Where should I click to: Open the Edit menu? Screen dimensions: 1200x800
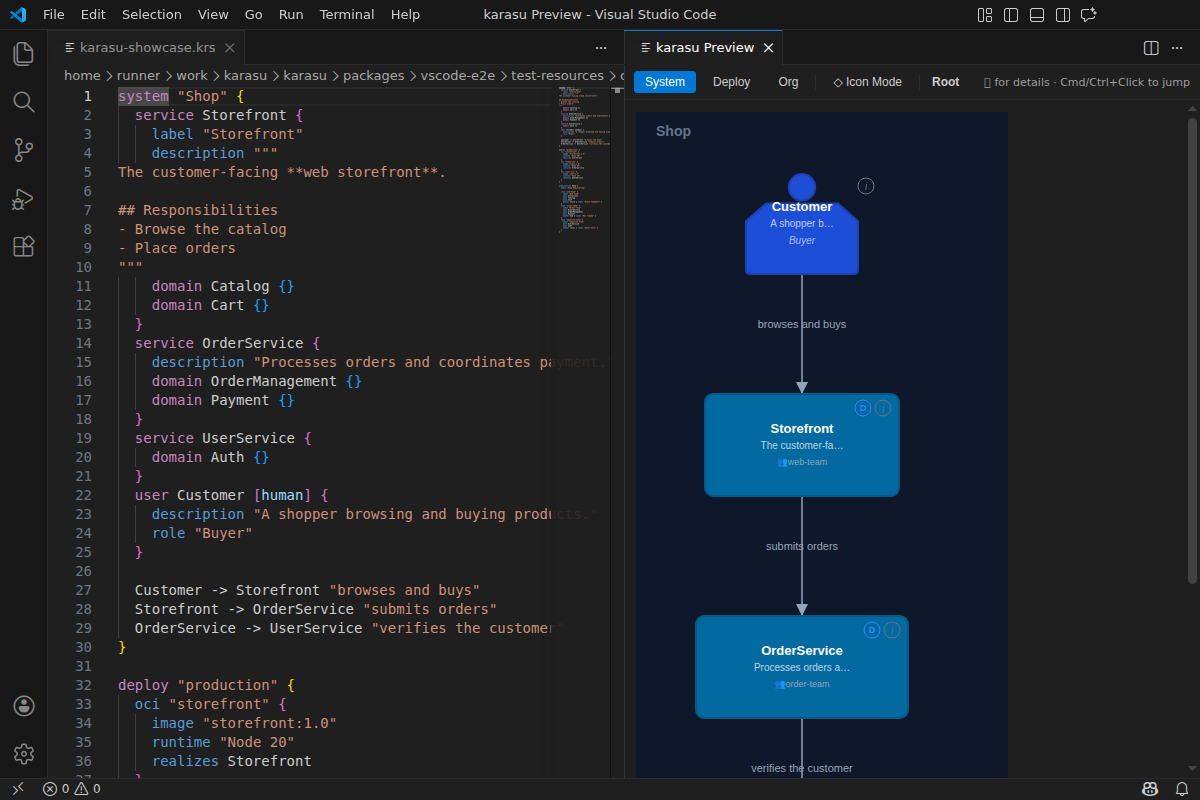click(x=93, y=15)
